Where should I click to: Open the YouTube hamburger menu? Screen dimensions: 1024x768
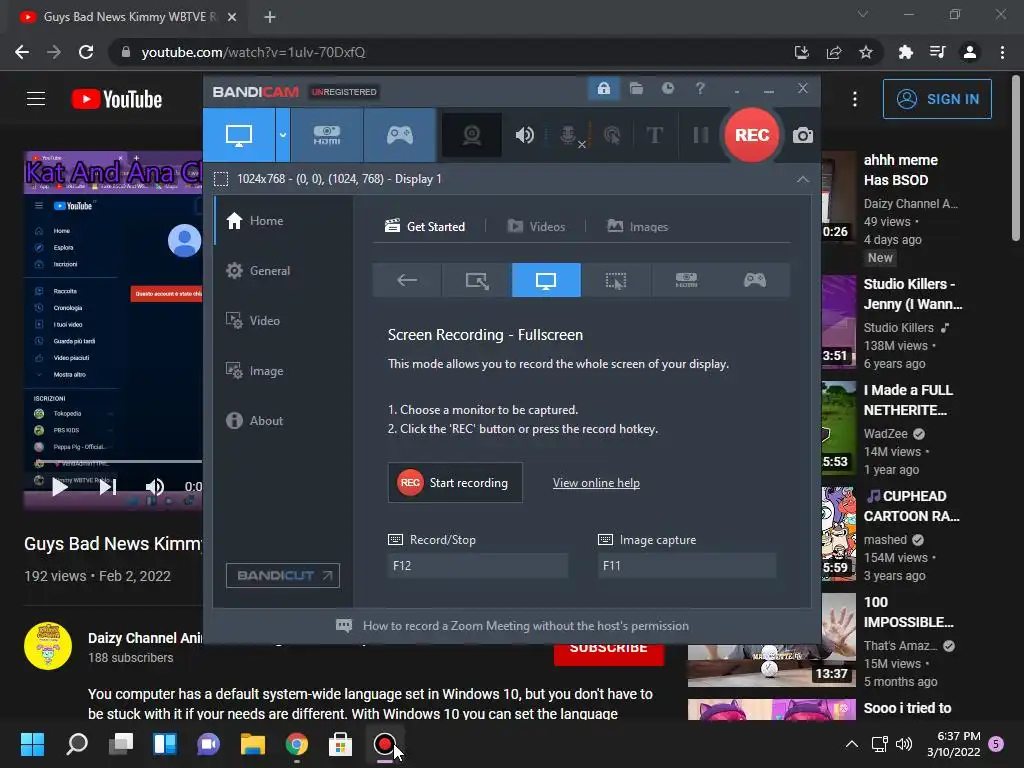(36, 99)
